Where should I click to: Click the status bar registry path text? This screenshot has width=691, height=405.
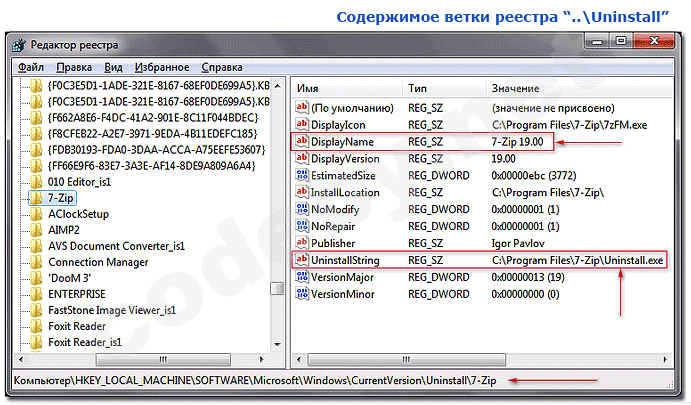tap(255, 380)
